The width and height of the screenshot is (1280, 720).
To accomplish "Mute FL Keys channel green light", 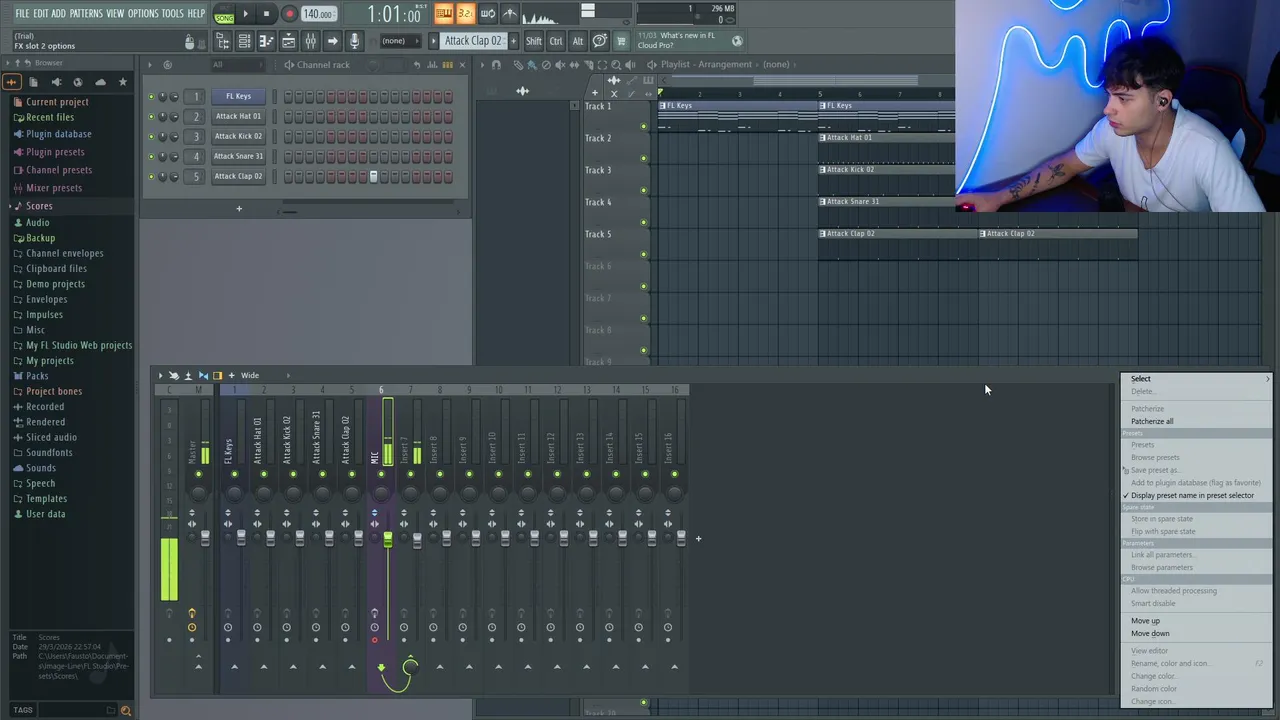I will point(151,97).
